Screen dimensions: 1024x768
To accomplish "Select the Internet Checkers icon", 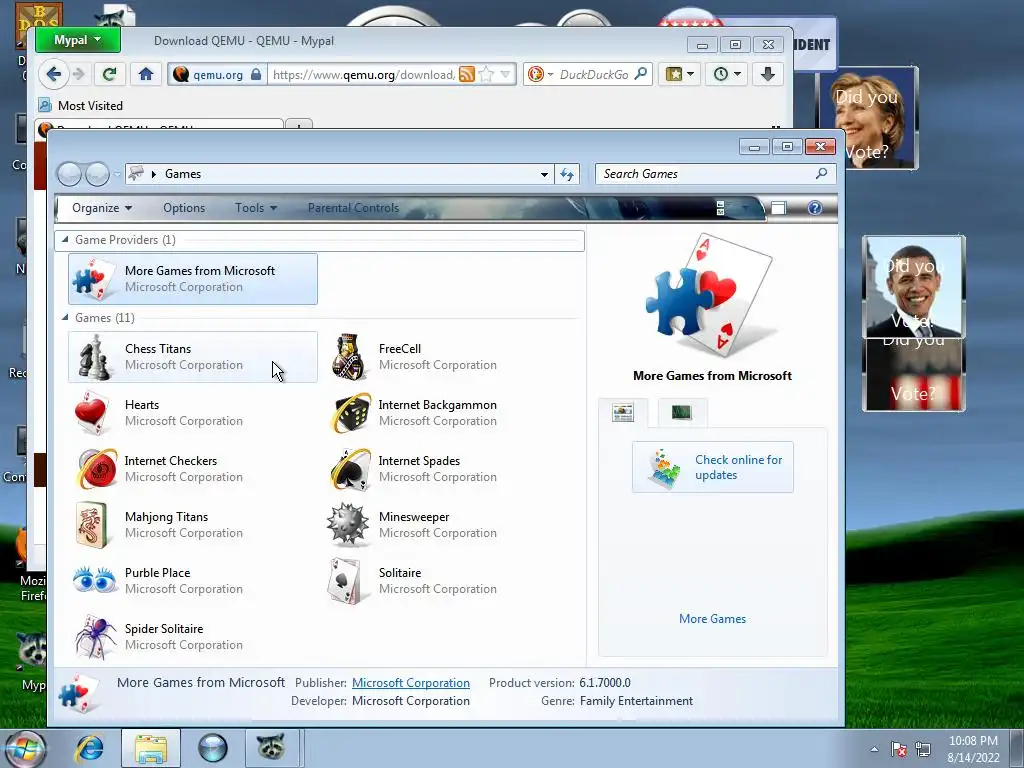I will 96,469.
